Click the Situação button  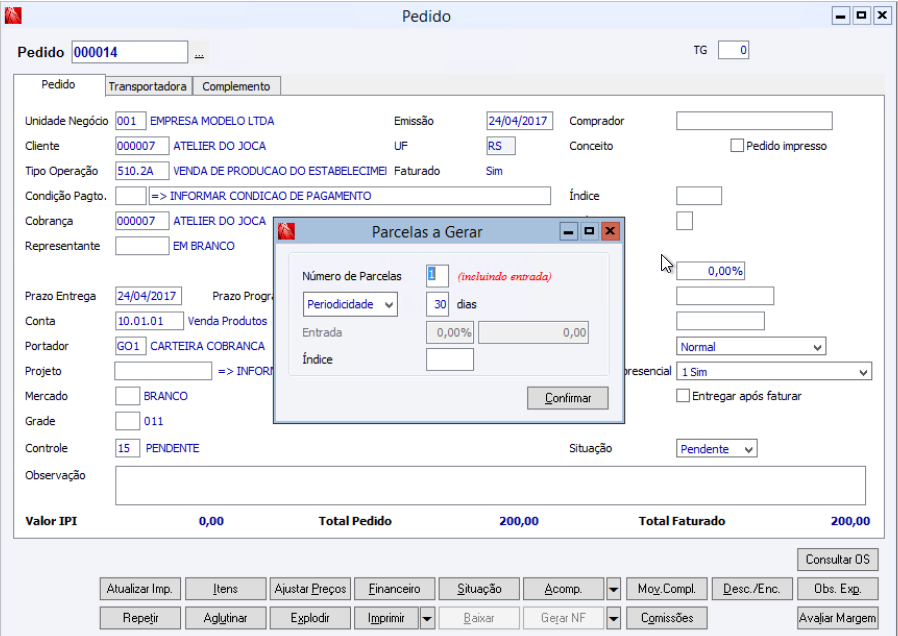click(479, 588)
